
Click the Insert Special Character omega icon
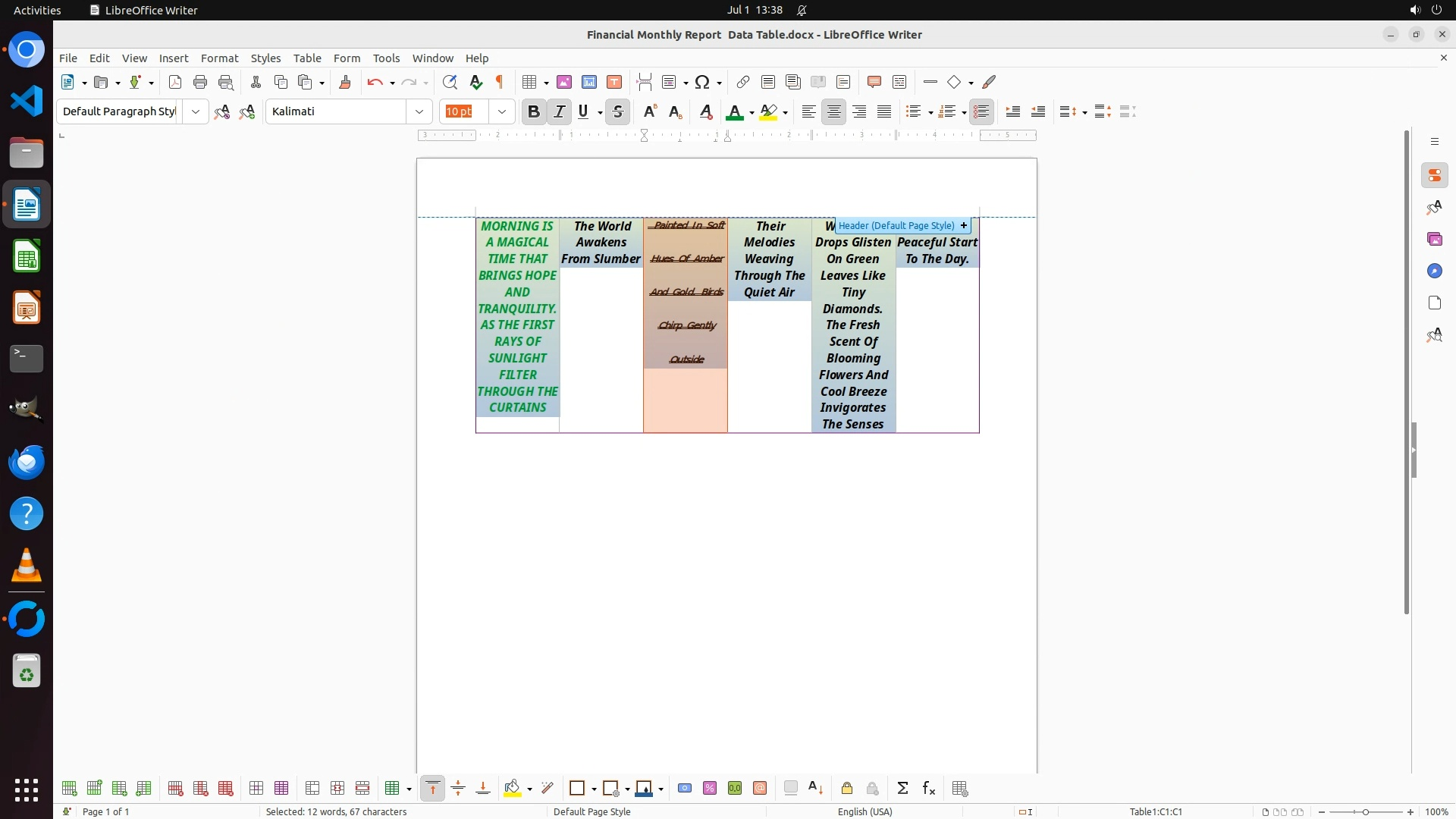702,82
